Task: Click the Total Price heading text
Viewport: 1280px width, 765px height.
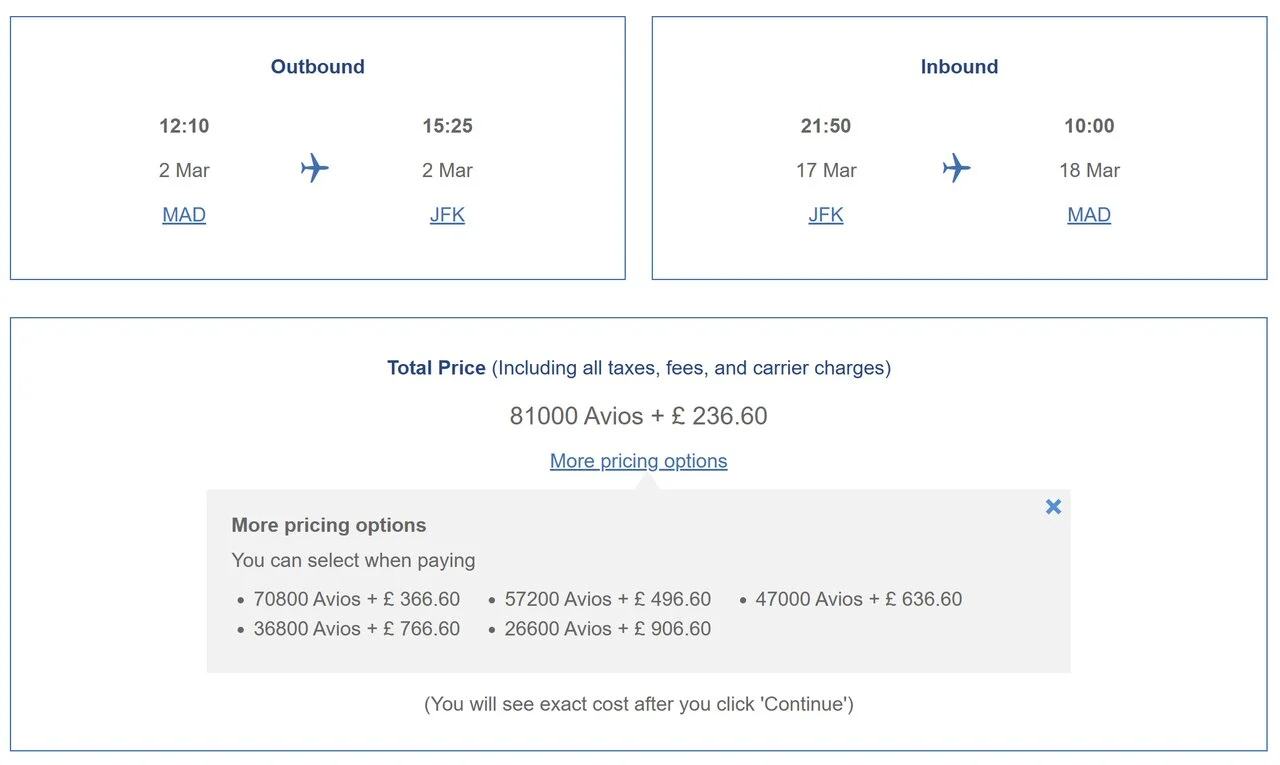Action: (436, 368)
